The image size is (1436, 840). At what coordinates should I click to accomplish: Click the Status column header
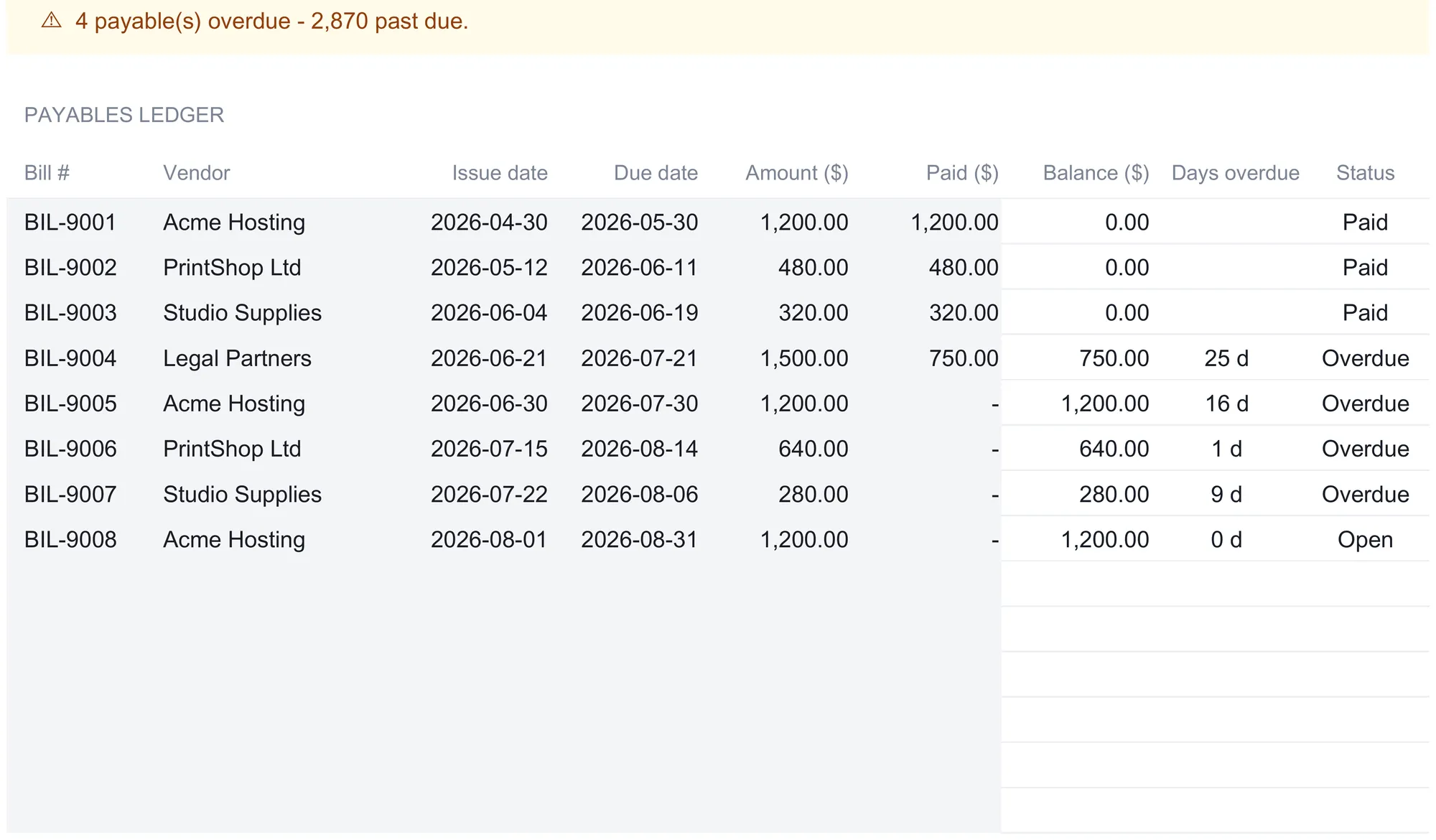(1365, 173)
